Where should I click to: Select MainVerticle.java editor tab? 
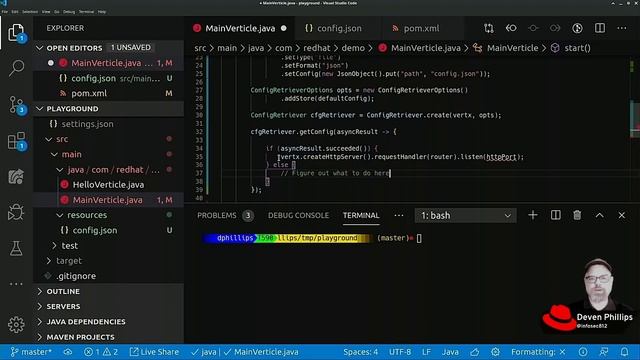[240, 28]
